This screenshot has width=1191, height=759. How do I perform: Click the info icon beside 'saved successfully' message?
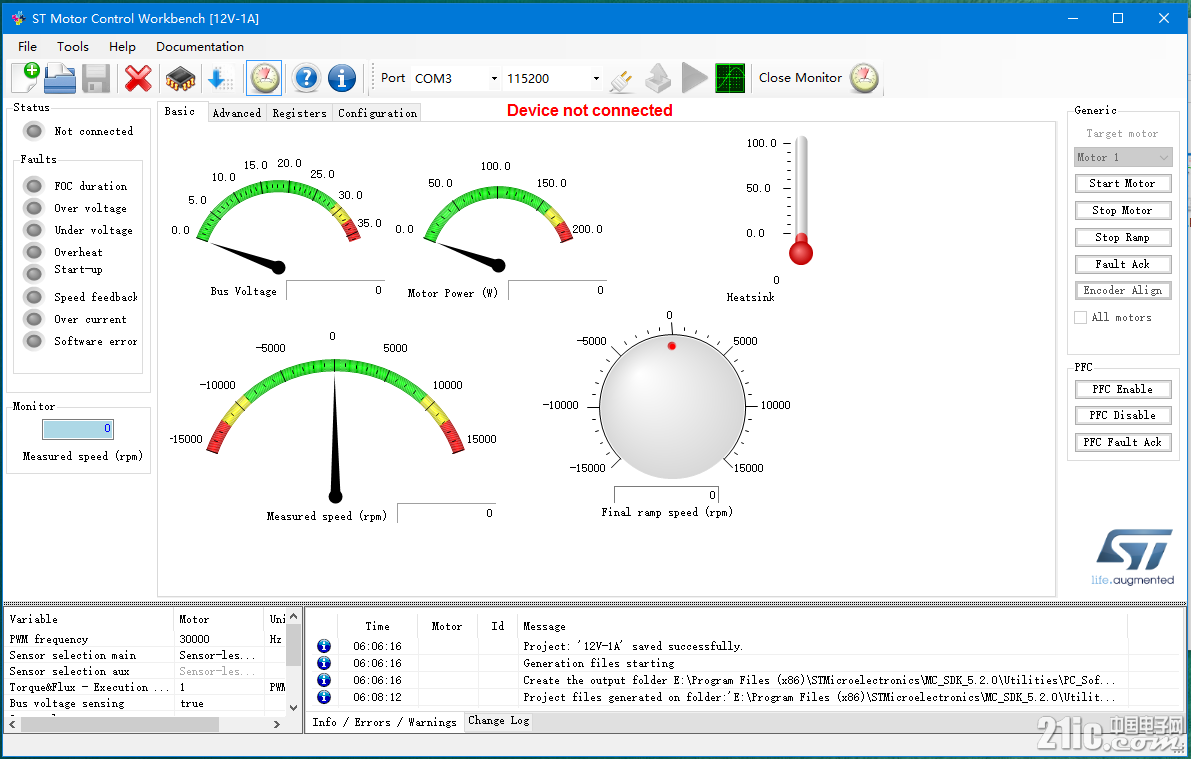pyautogui.click(x=324, y=646)
